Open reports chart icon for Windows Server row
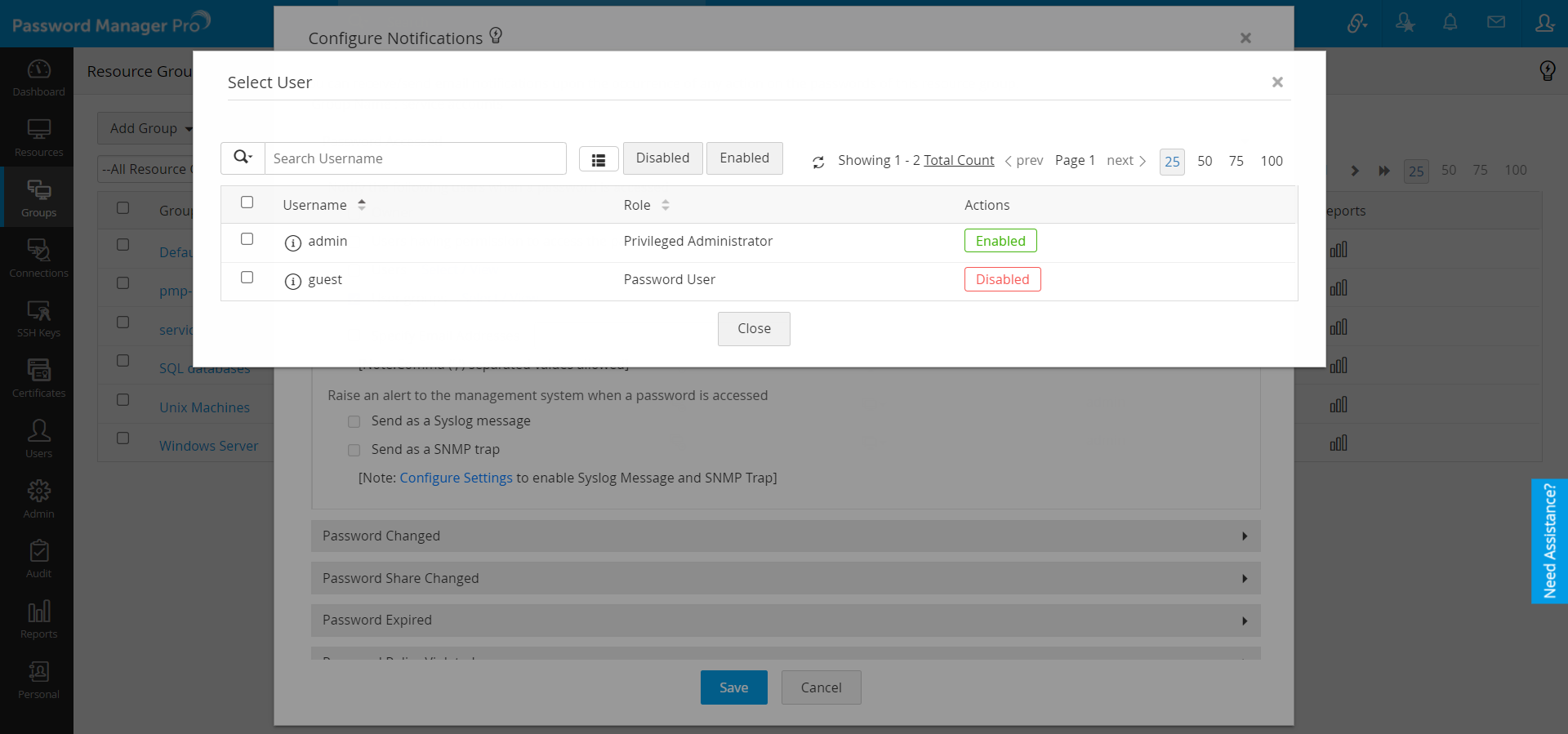Screen dimensions: 1568x734 (x=1339, y=443)
